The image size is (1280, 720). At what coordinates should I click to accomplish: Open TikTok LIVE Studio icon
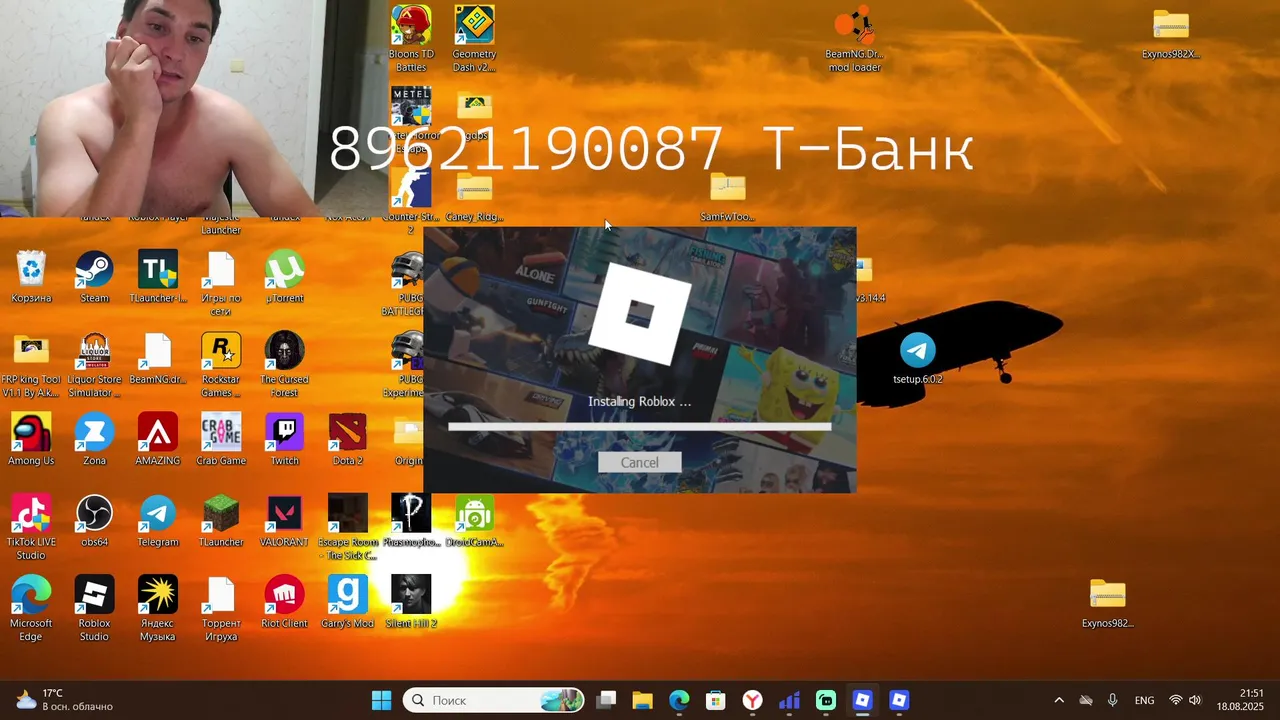click(x=31, y=528)
